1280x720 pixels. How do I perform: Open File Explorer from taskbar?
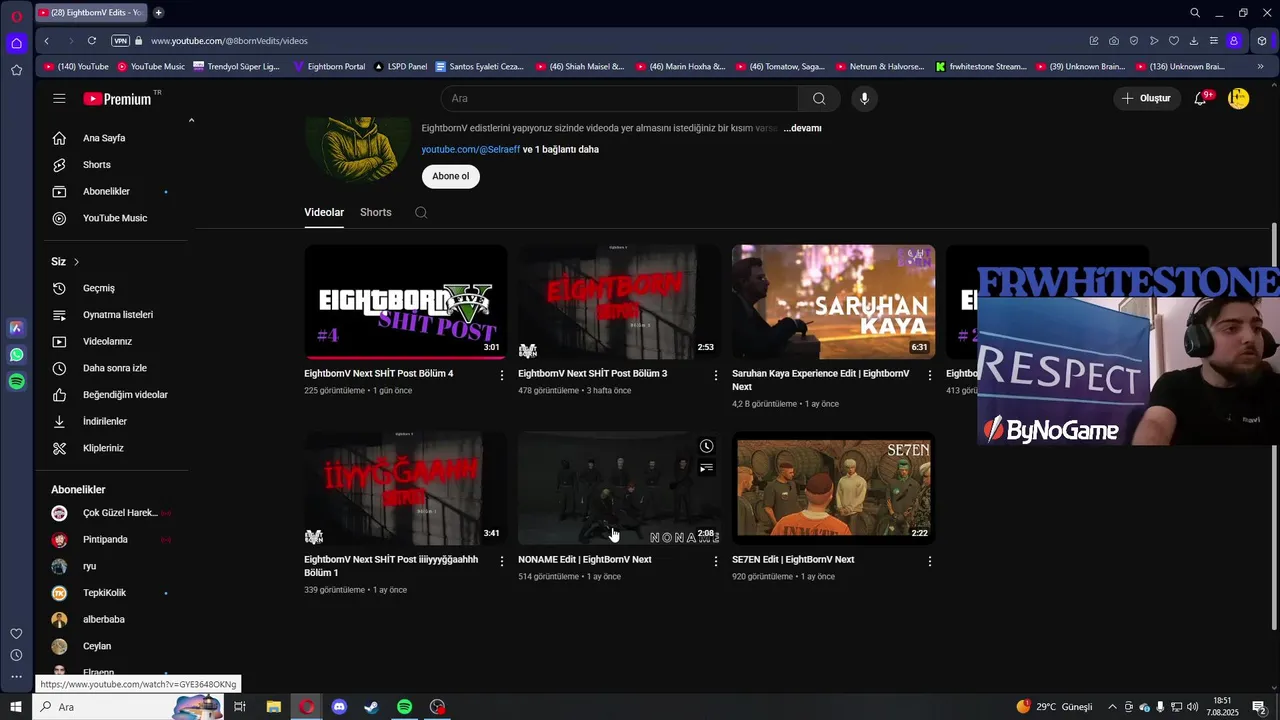pyautogui.click(x=274, y=707)
